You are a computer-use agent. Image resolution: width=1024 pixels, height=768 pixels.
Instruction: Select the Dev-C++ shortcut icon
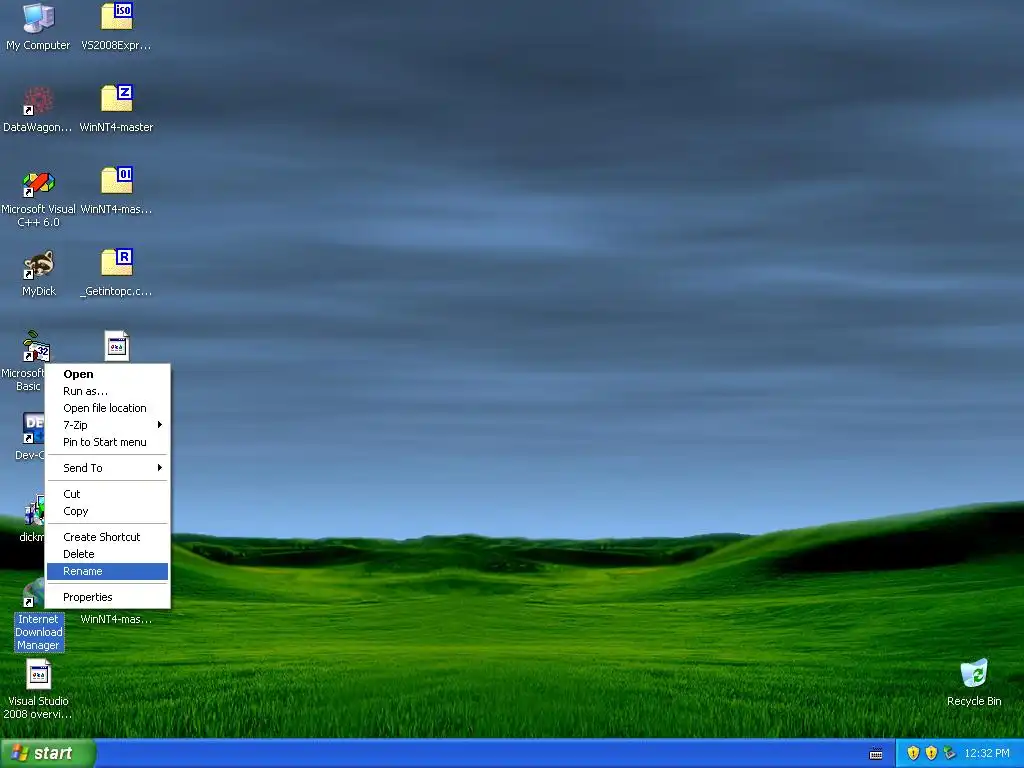pyautogui.click(x=33, y=428)
